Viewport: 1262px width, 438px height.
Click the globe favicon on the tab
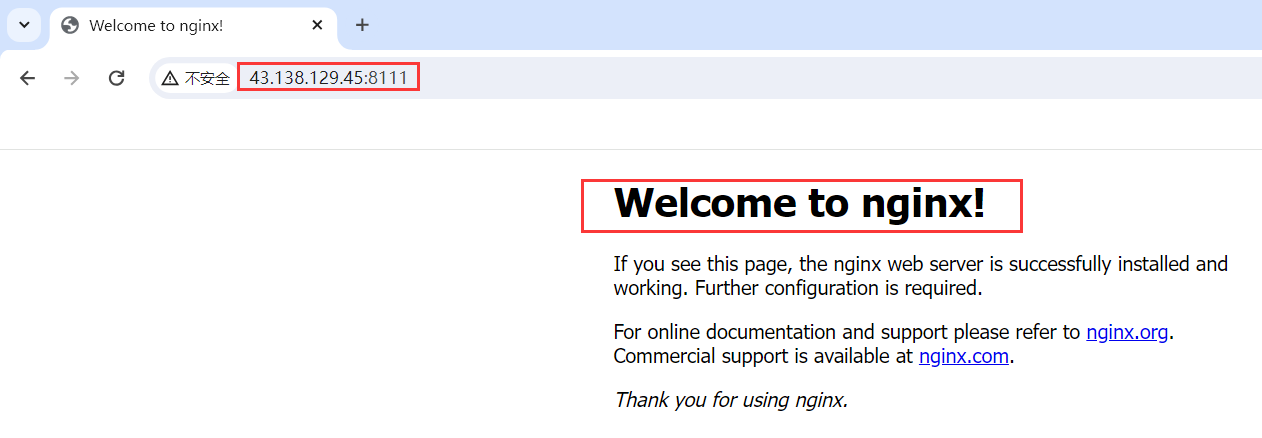(x=70, y=25)
